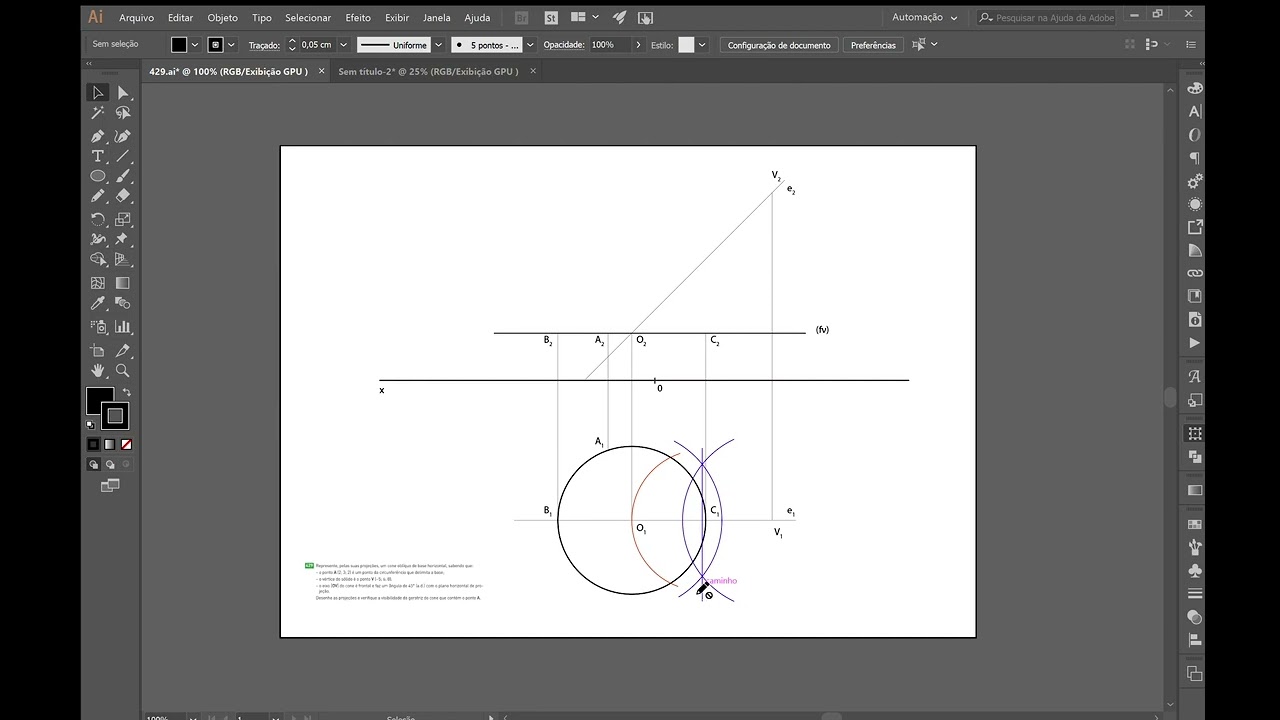Set paint to None
Image resolution: width=1280 pixels, height=720 pixels.
point(126,444)
